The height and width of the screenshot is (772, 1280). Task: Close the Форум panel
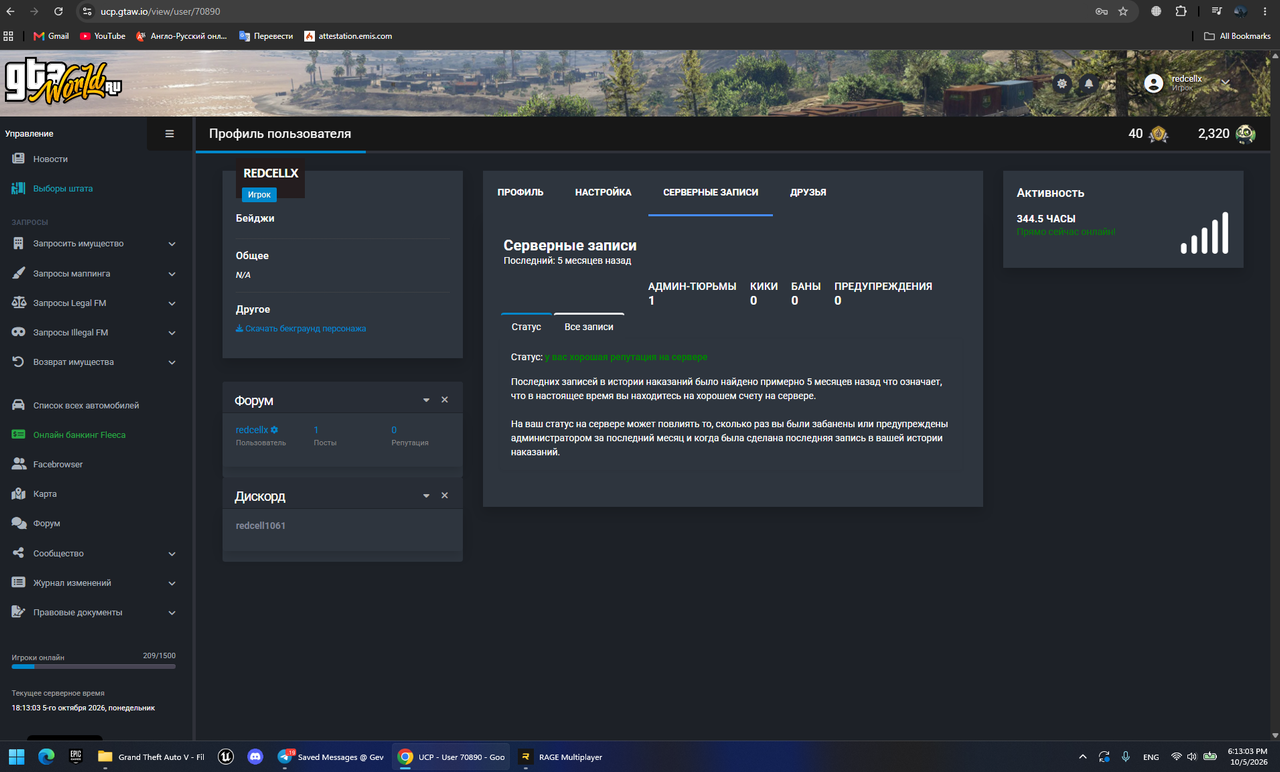[x=445, y=400]
